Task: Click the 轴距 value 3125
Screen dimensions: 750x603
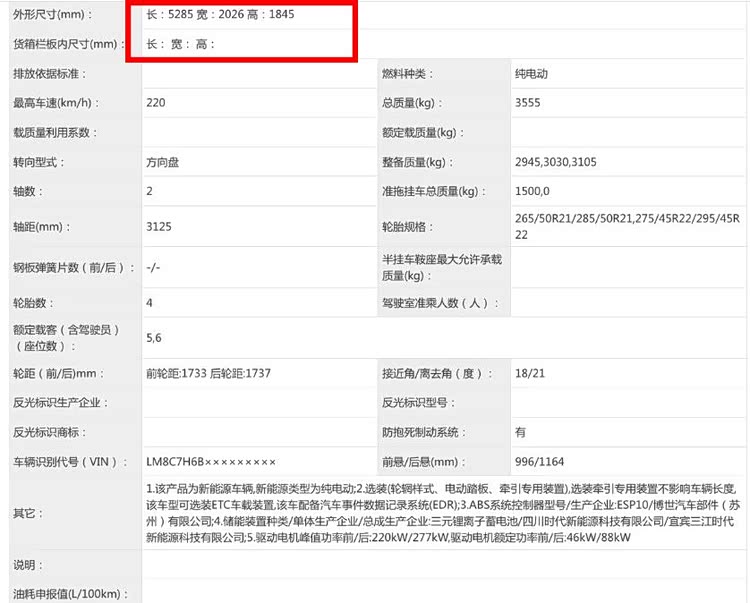Action: (x=159, y=227)
